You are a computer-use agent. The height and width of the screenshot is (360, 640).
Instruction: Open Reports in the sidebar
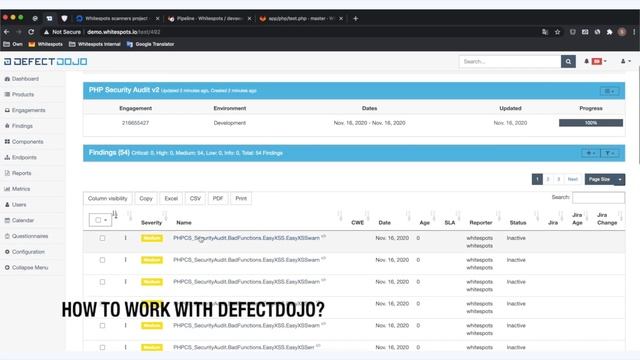tap(18, 173)
